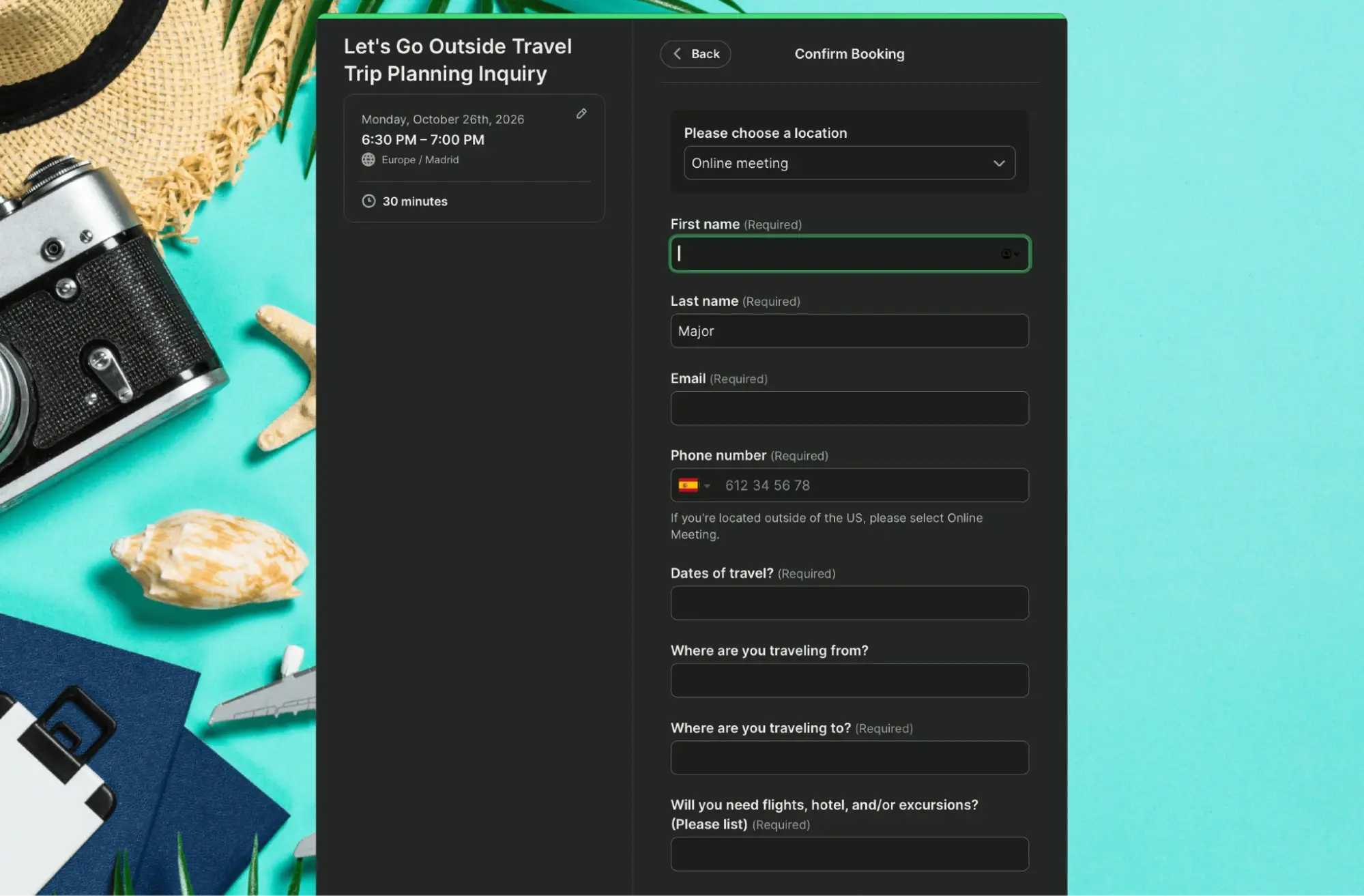Open the Spain flag country code selector
Image resolution: width=1364 pixels, height=896 pixels.
(694, 485)
